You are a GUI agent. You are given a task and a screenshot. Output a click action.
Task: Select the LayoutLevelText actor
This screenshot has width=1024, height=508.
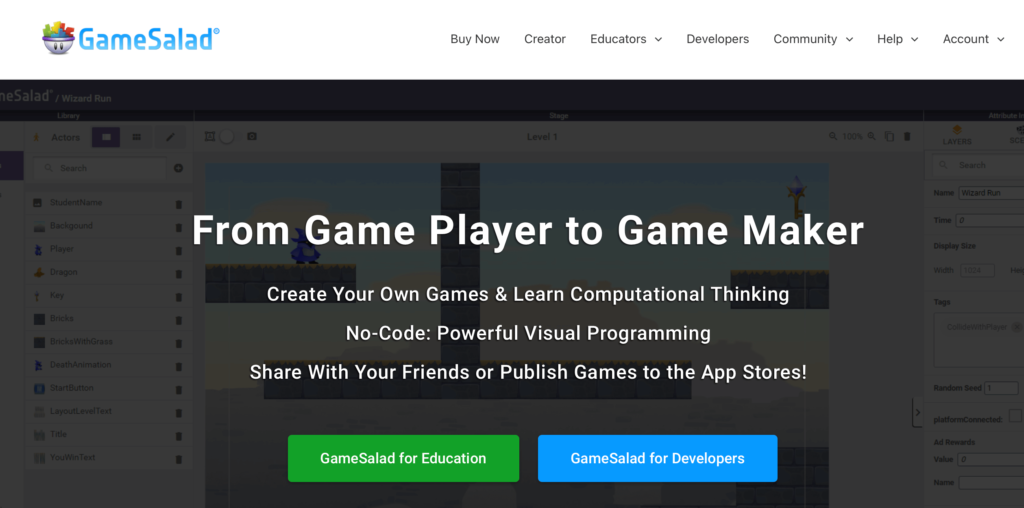pos(108,411)
